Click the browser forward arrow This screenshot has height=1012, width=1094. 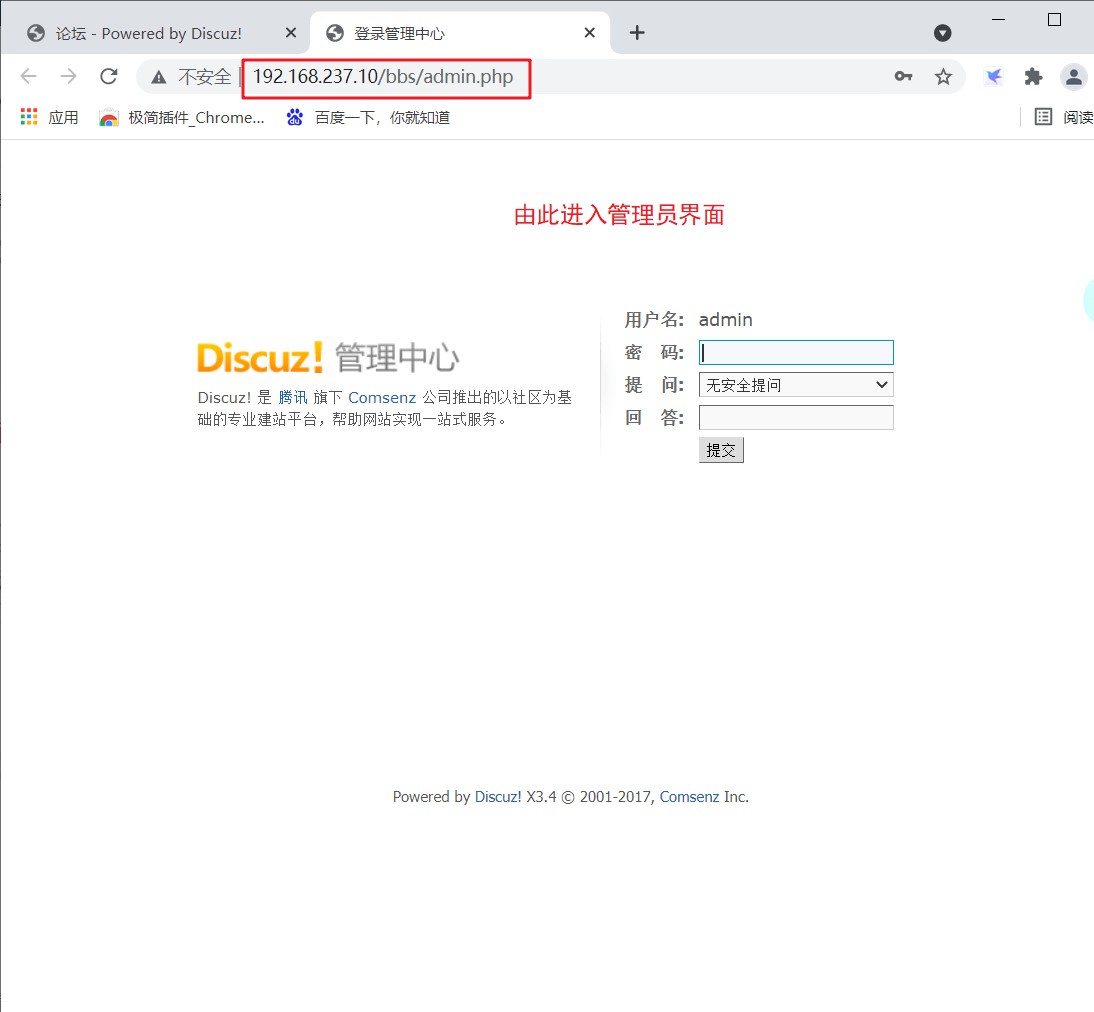pos(68,76)
